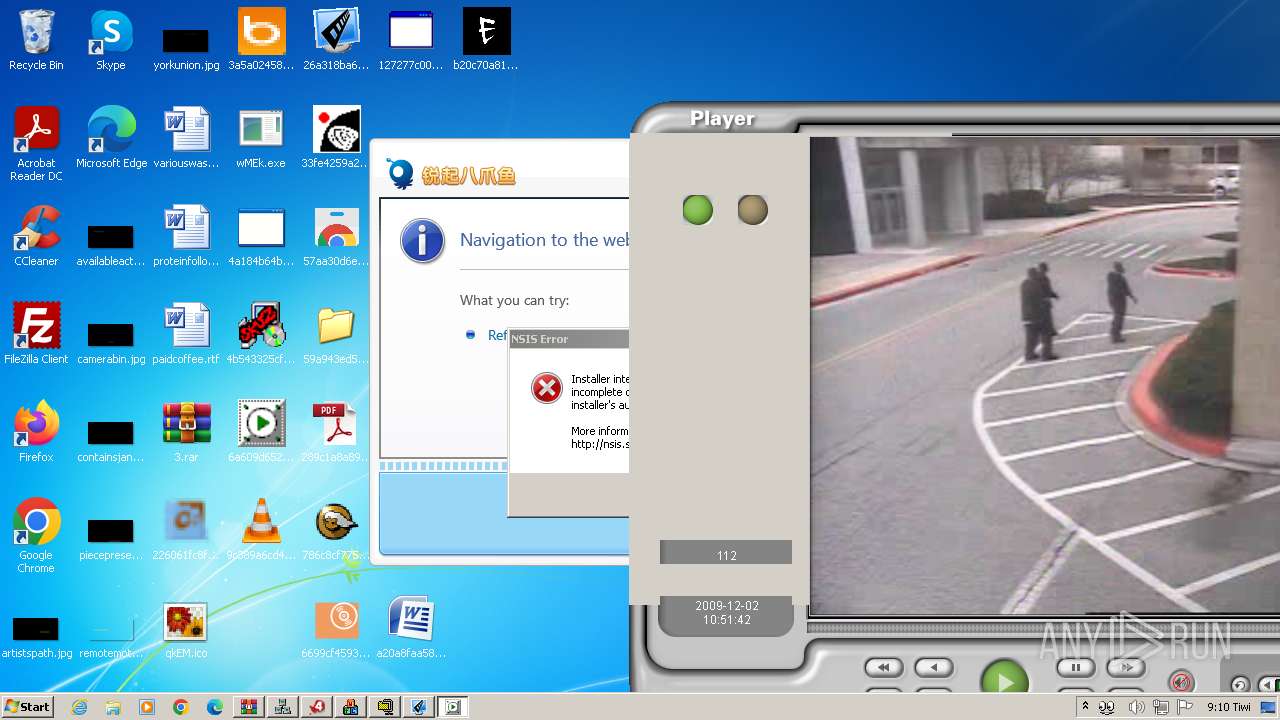Open Chrome from taskbar

tap(181, 707)
